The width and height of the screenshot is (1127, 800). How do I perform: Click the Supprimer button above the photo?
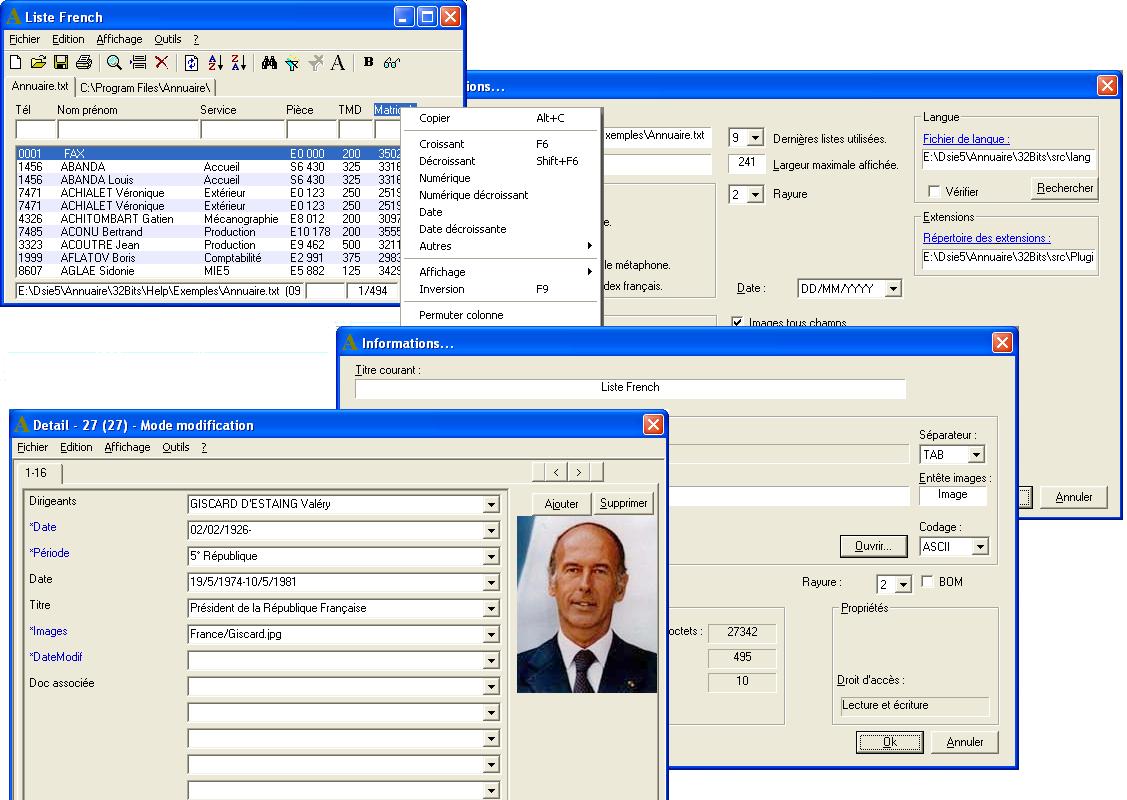pyautogui.click(x=623, y=504)
